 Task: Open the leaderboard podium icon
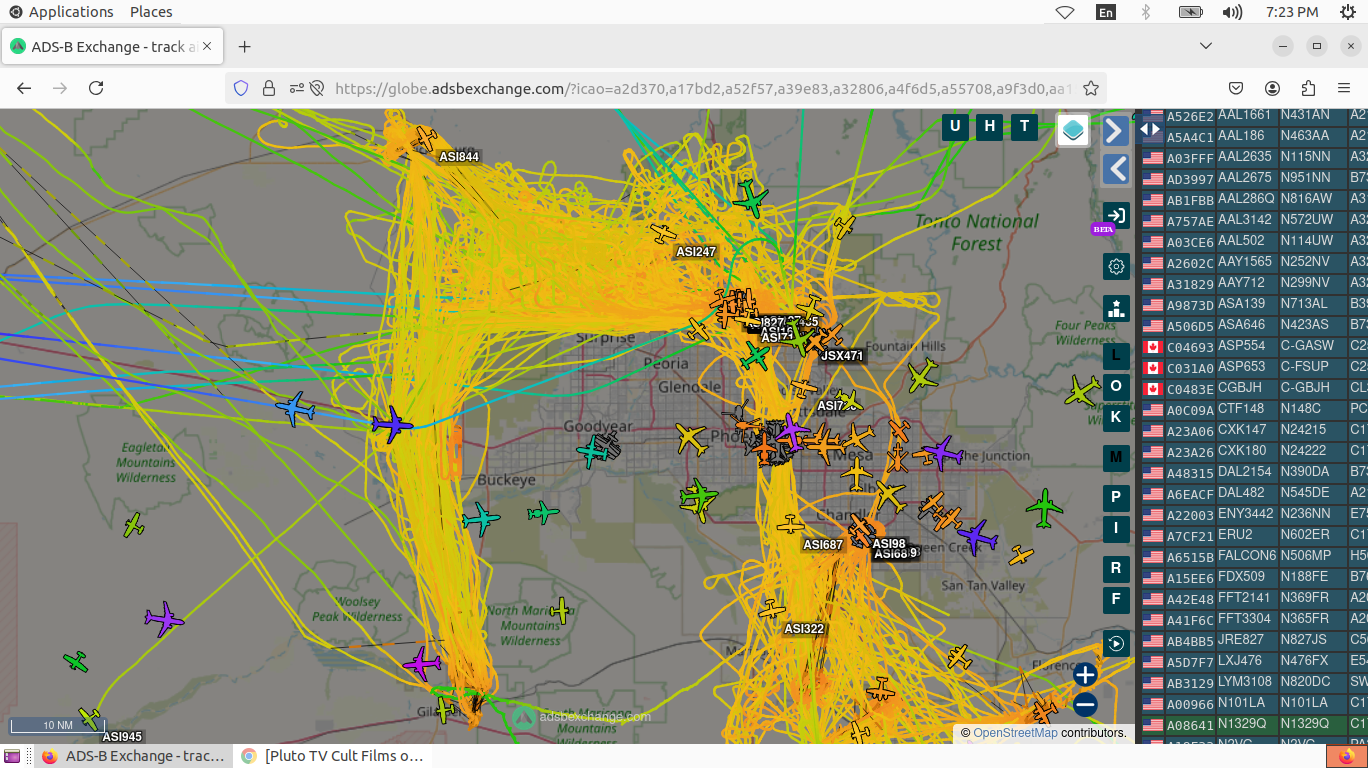coord(1116,308)
